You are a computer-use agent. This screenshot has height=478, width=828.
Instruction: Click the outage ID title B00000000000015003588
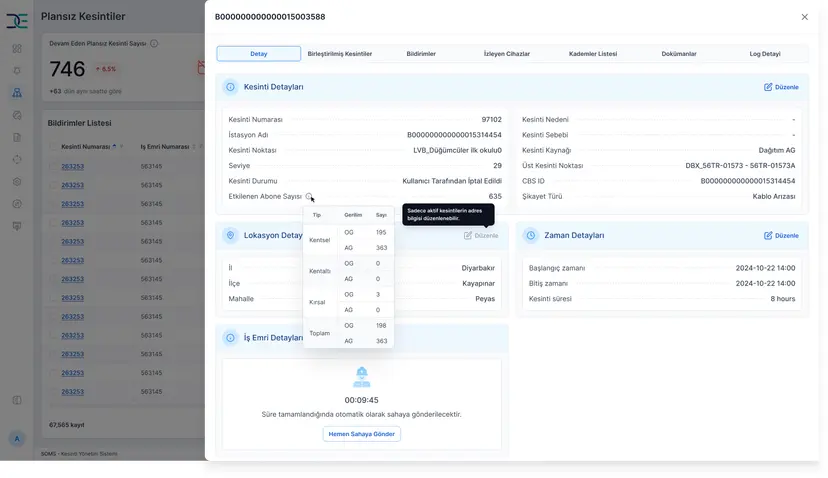[270, 17]
